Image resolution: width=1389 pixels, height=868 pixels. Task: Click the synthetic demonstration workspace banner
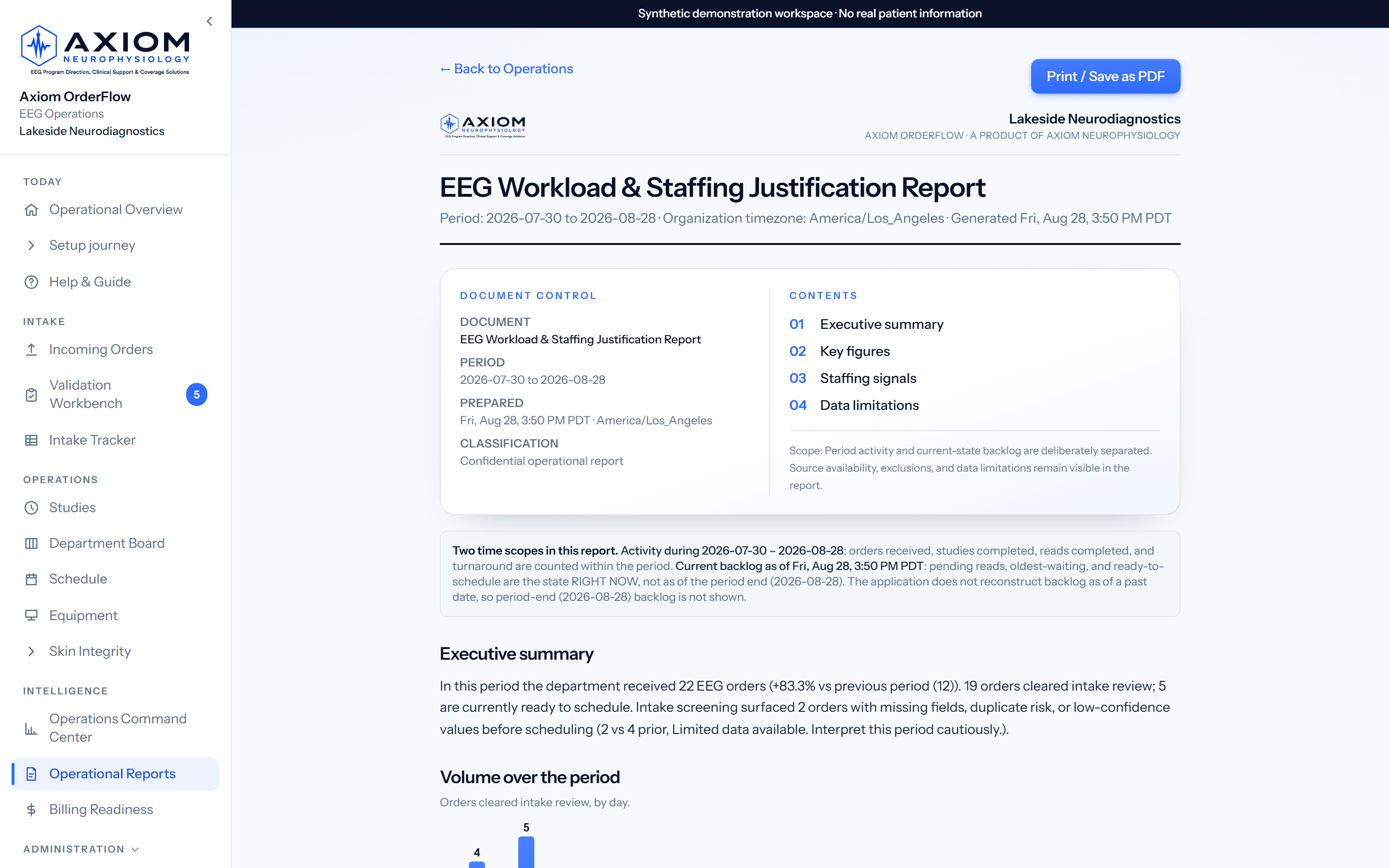(810, 13)
